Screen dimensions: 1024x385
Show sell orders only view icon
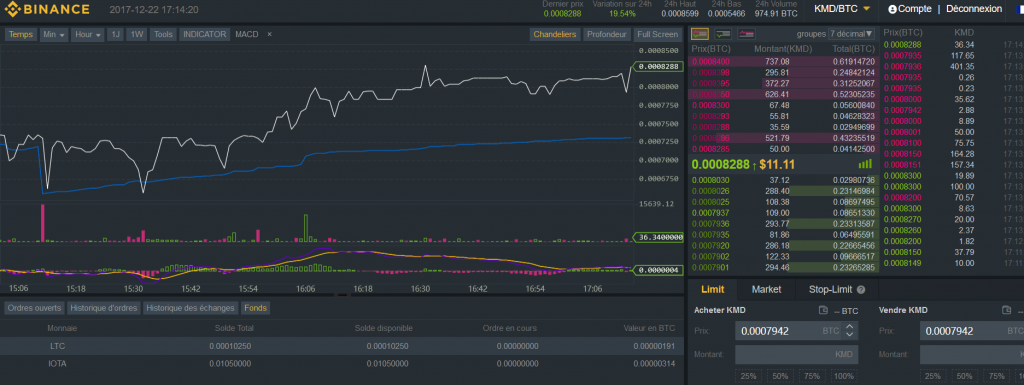click(x=746, y=34)
